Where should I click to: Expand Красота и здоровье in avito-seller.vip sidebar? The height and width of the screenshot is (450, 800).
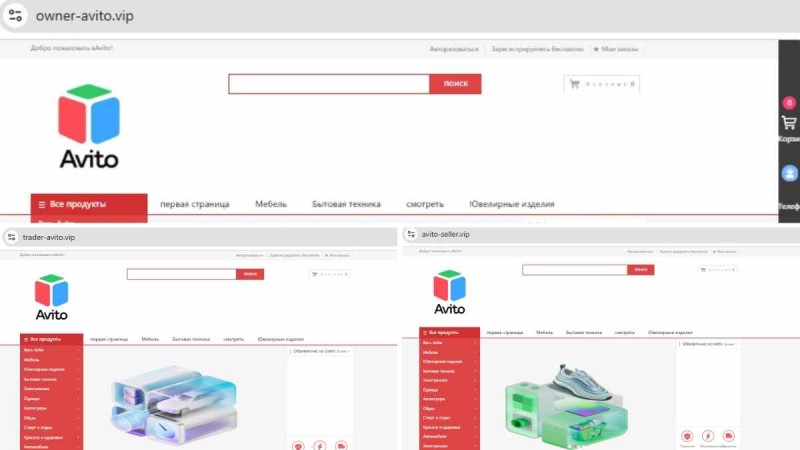[x=449, y=427]
